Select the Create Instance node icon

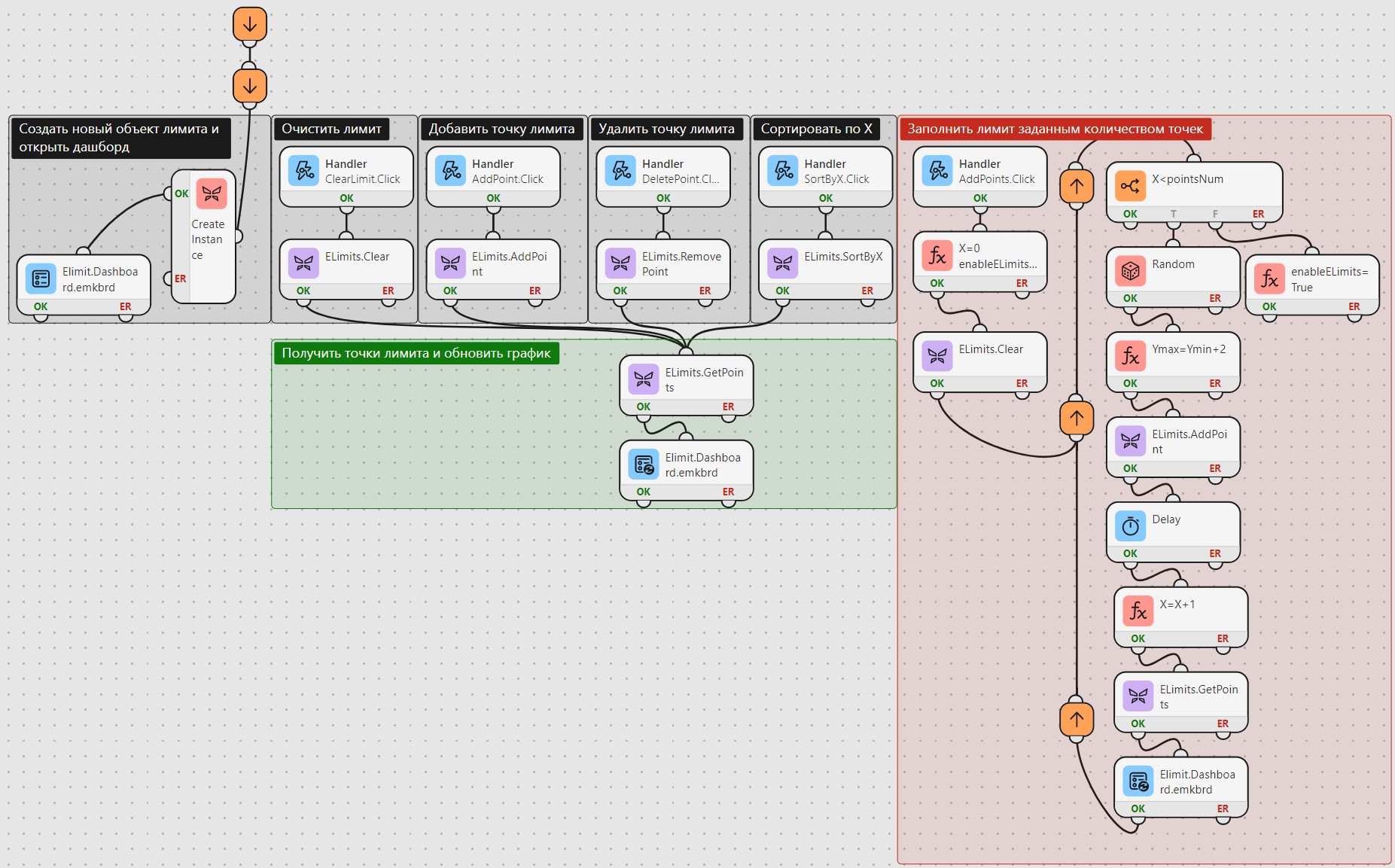(212, 193)
